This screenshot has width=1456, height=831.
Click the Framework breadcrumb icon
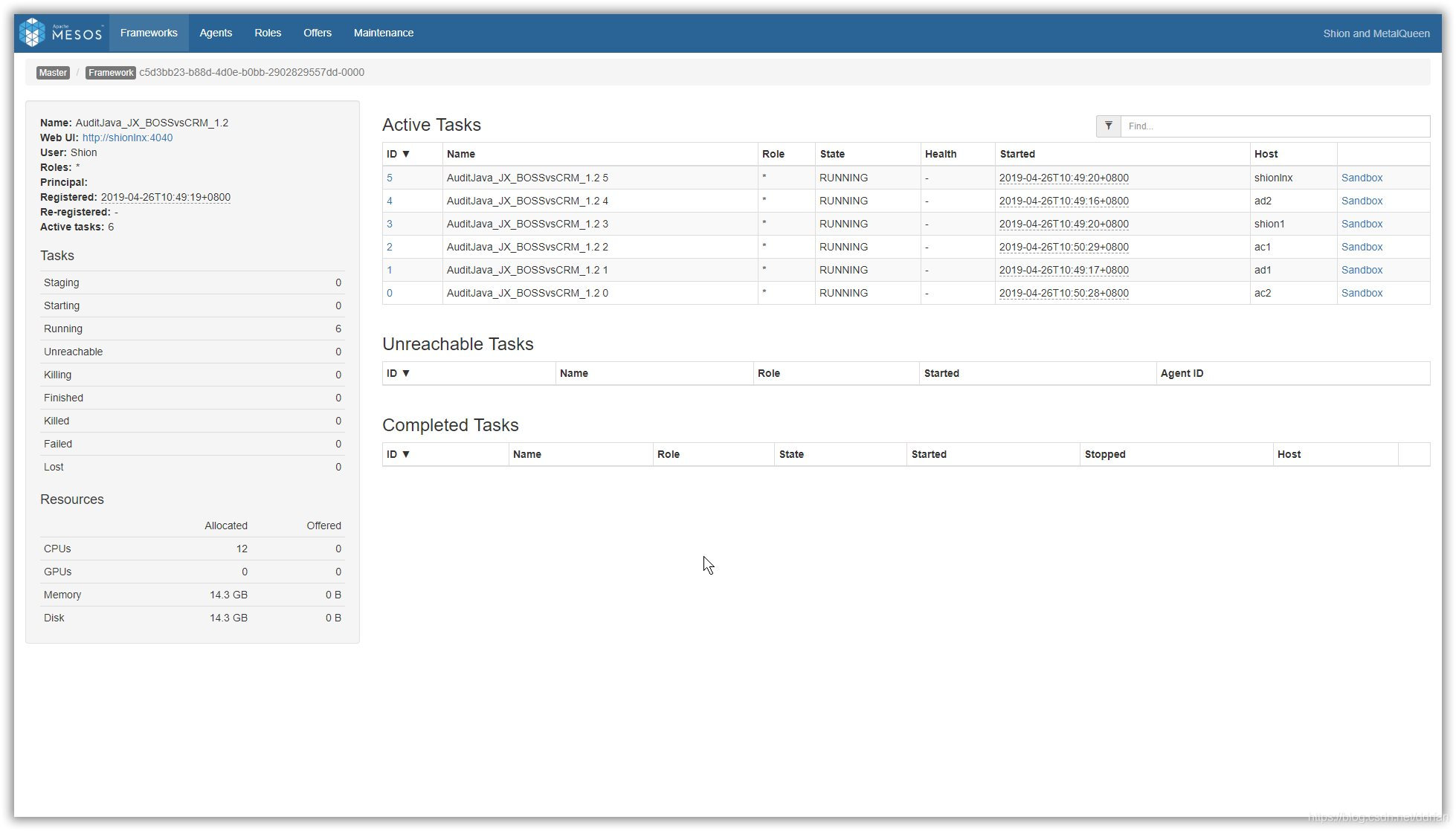[110, 72]
